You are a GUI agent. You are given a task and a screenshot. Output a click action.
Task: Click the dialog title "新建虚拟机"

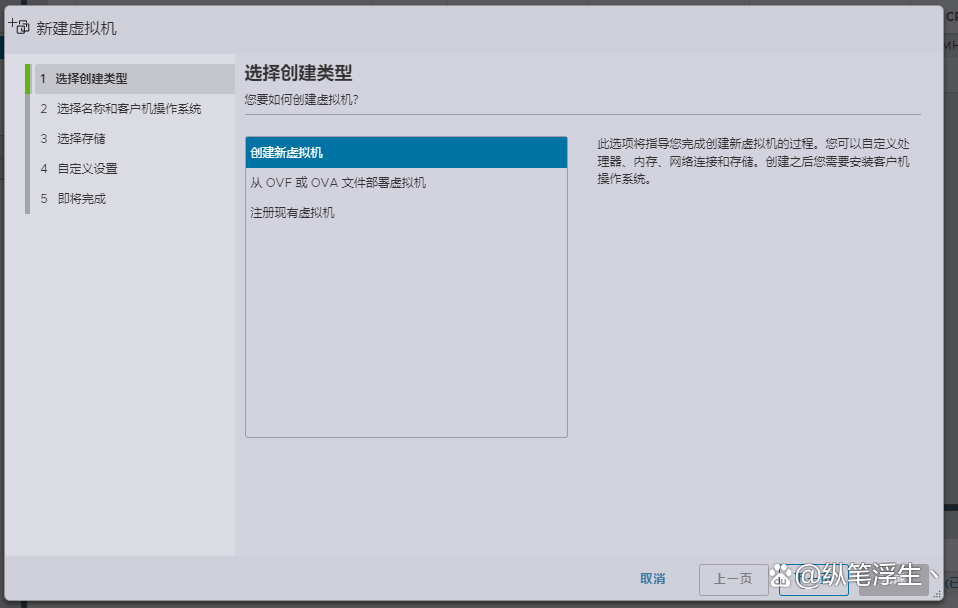[x=77, y=28]
